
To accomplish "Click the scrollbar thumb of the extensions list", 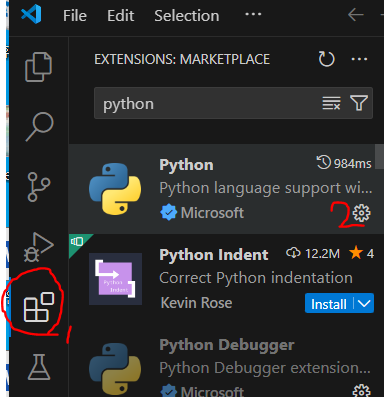I will tap(379, 157).
